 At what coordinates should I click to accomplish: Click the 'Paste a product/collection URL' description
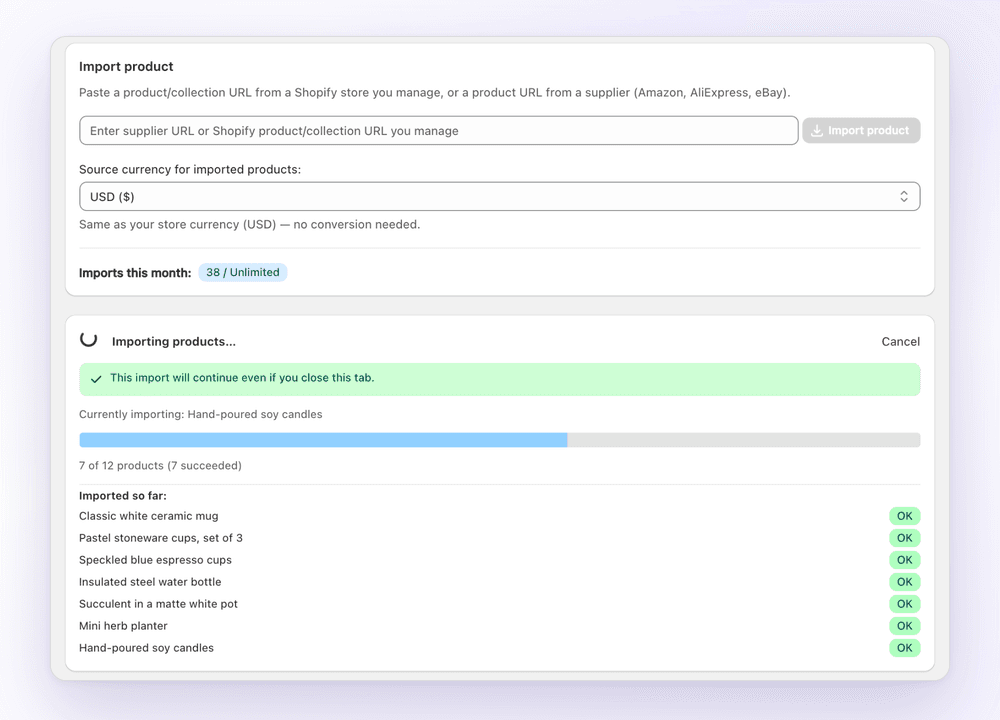[434, 92]
